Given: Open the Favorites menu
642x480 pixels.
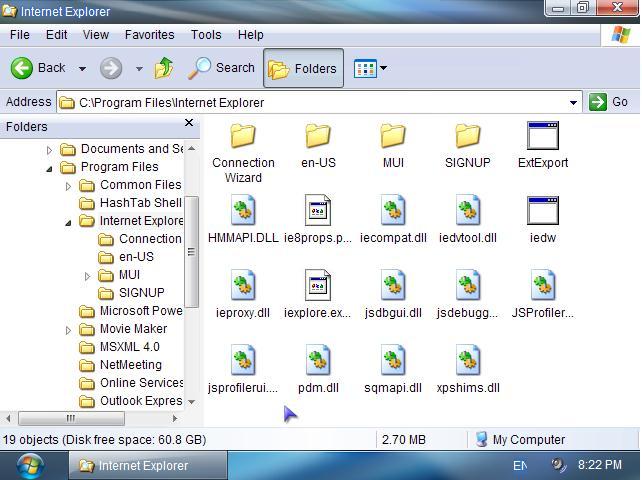Looking at the screenshot, I should pyautogui.click(x=149, y=35).
